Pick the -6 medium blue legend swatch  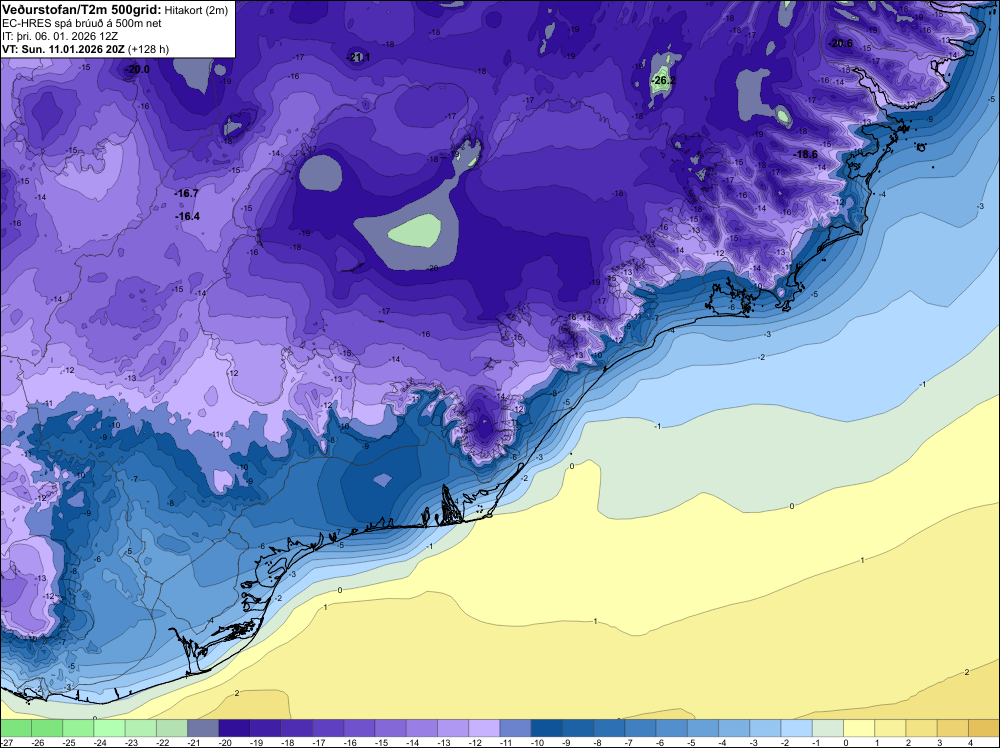[672, 728]
